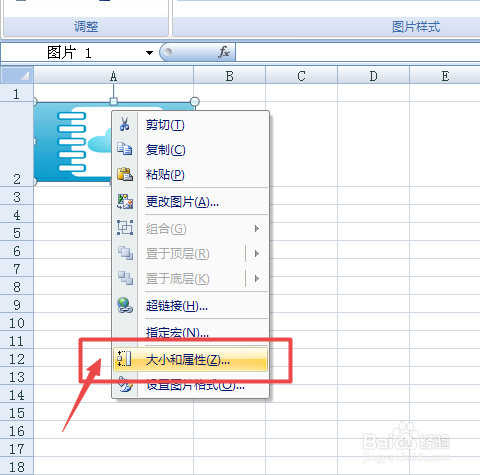The width and height of the screenshot is (480, 475).
Task: Click the 调整 ribbon group label
Action: 86,26
